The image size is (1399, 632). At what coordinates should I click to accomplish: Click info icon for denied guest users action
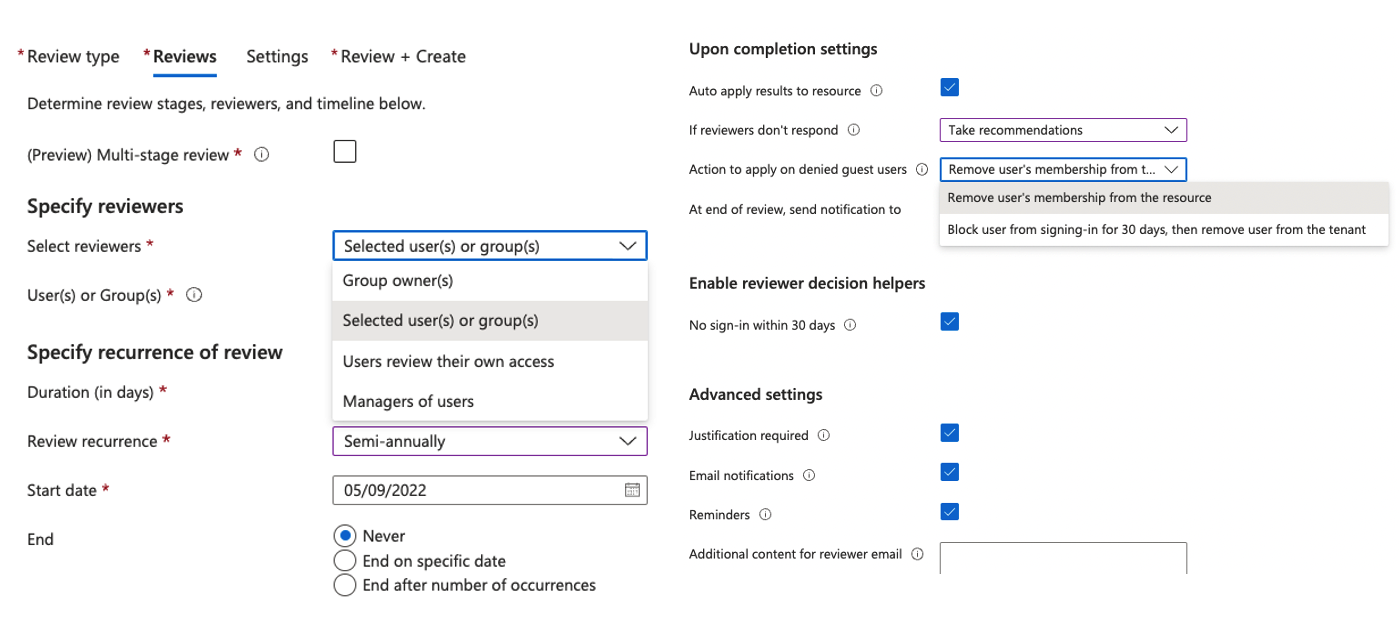(x=922, y=170)
